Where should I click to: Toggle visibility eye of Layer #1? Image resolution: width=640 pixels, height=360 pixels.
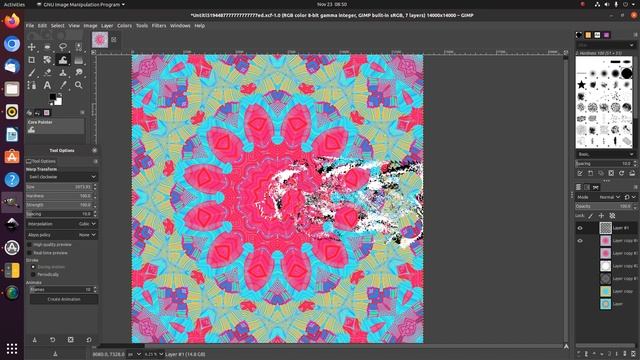tap(580, 228)
